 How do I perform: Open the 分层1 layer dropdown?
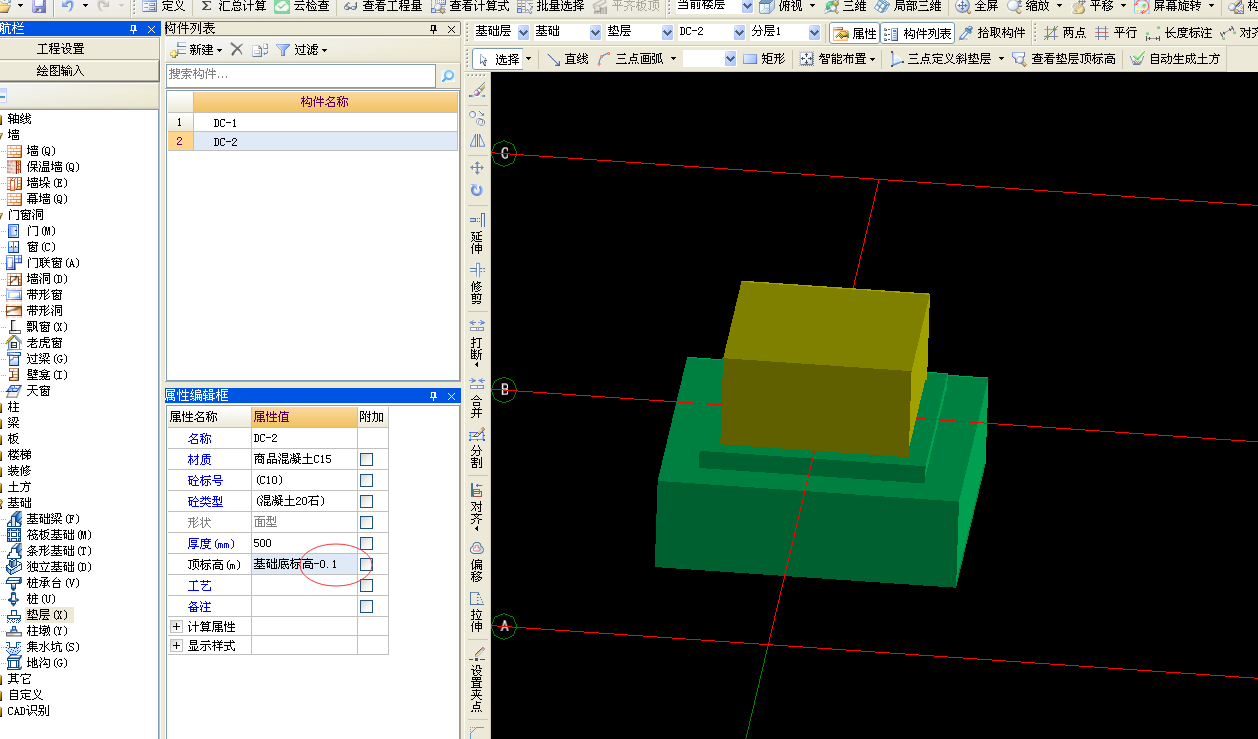(x=815, y=32)
